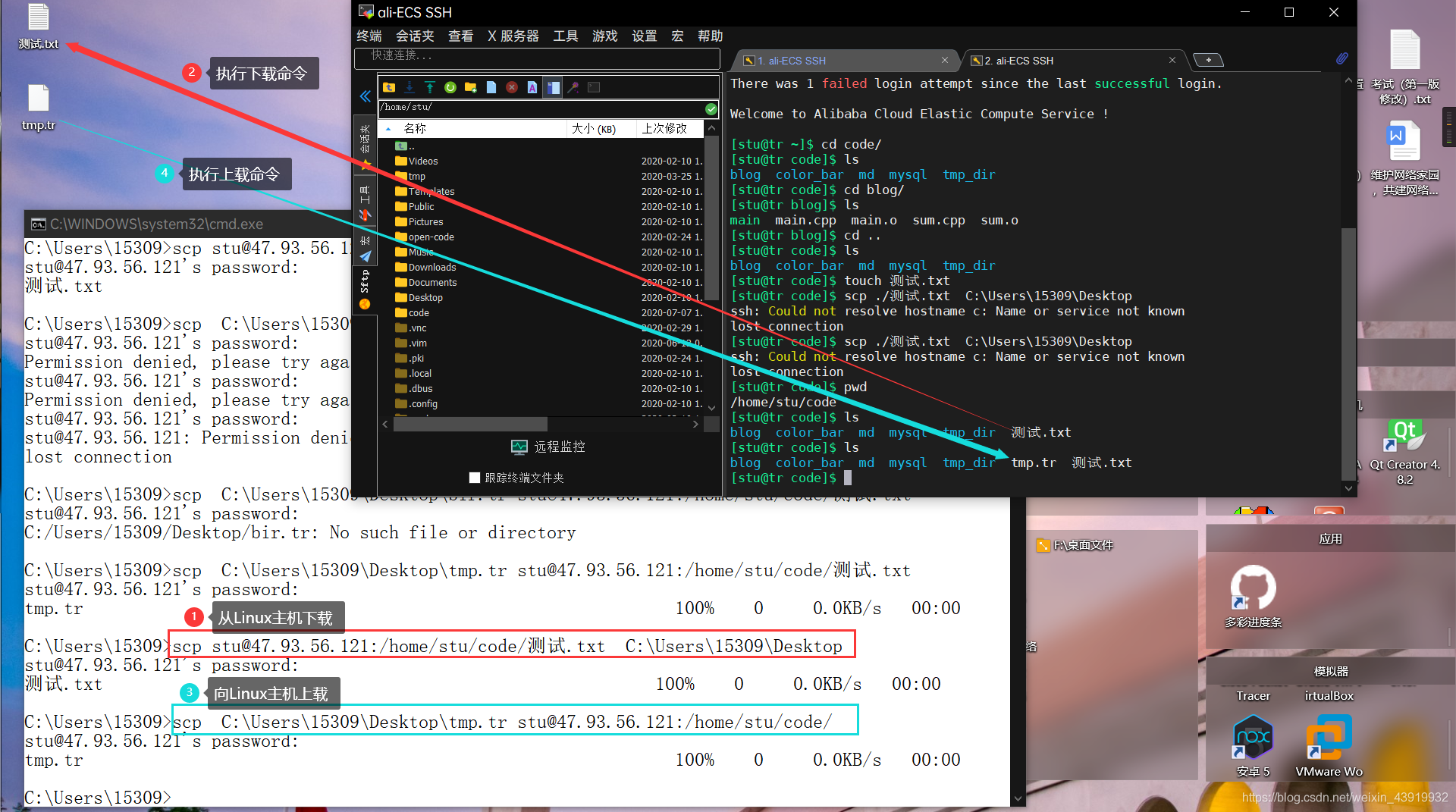Create new file in SFTP toolbar

[491, 87]
